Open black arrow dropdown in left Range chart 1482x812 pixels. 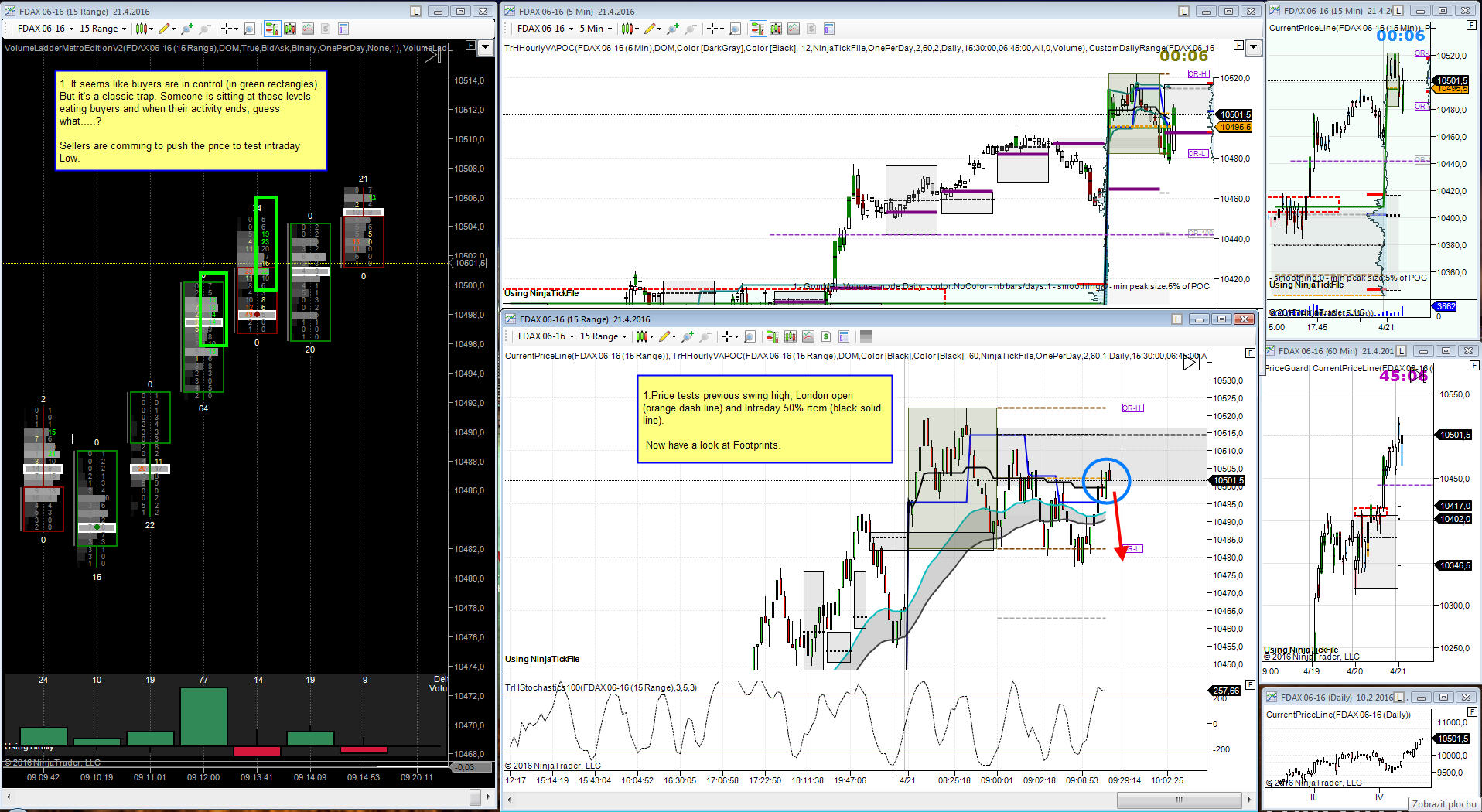click(485, 47)
